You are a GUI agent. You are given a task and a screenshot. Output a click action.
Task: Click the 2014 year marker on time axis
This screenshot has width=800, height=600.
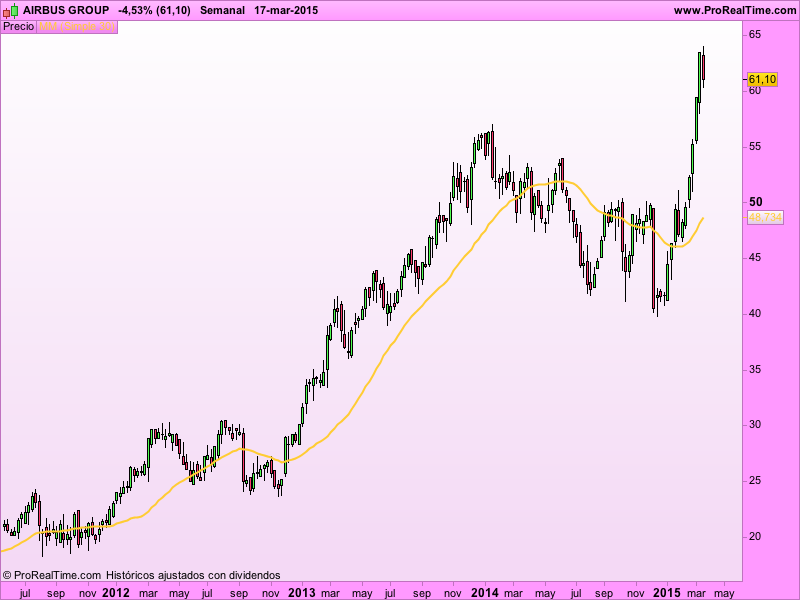[485, 593]
